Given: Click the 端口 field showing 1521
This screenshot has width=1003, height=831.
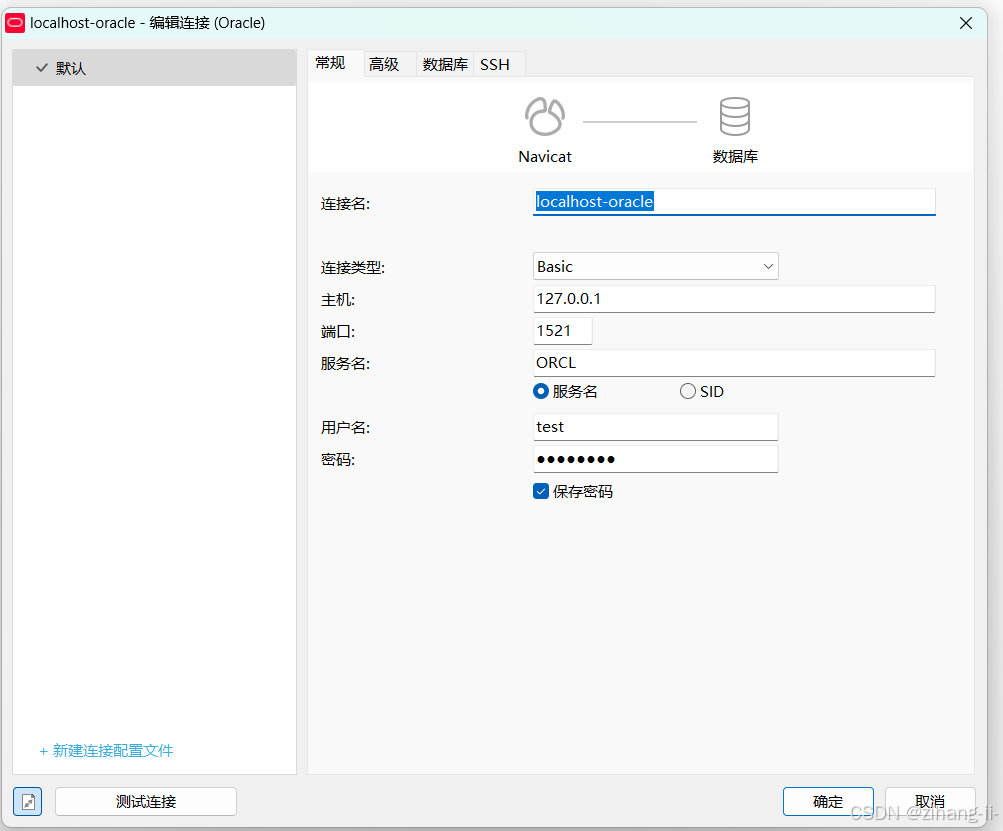Looking at the screenshot, I should pyautogui.click(x=562, y=331).
